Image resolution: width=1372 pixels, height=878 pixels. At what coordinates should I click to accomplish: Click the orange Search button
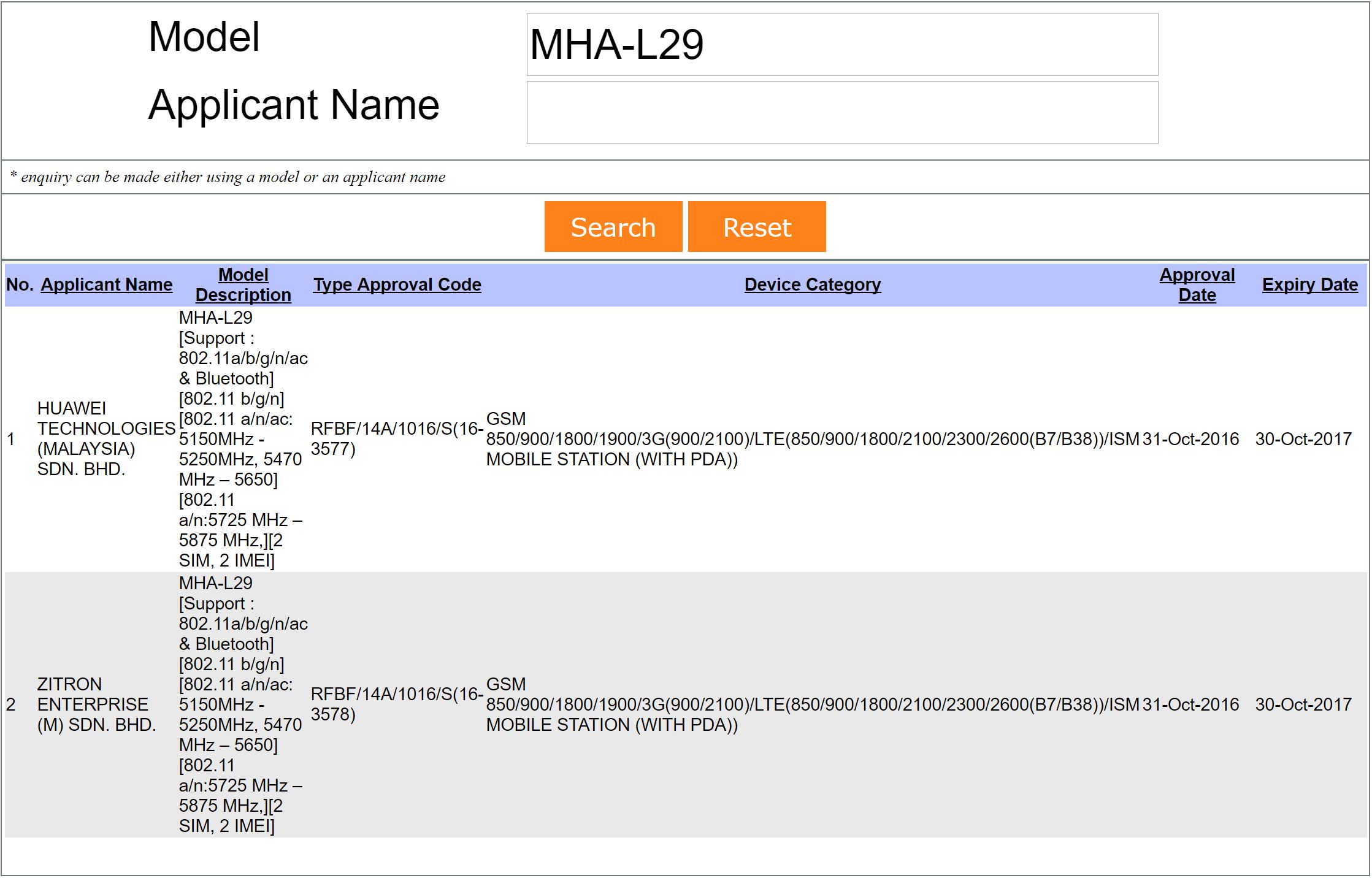click(613, 227)
